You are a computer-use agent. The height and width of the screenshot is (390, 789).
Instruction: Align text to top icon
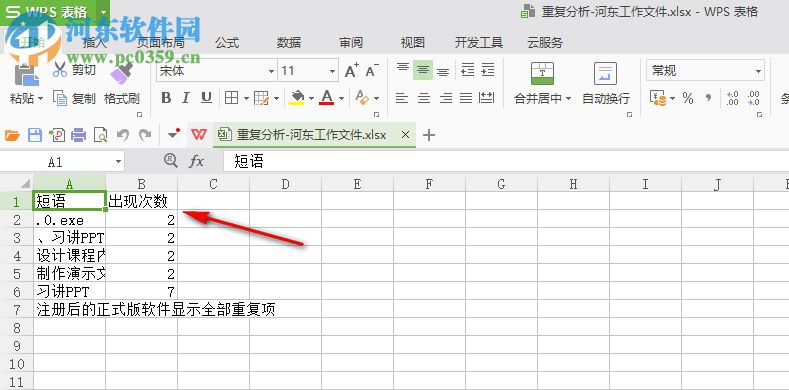coord(403,69)
